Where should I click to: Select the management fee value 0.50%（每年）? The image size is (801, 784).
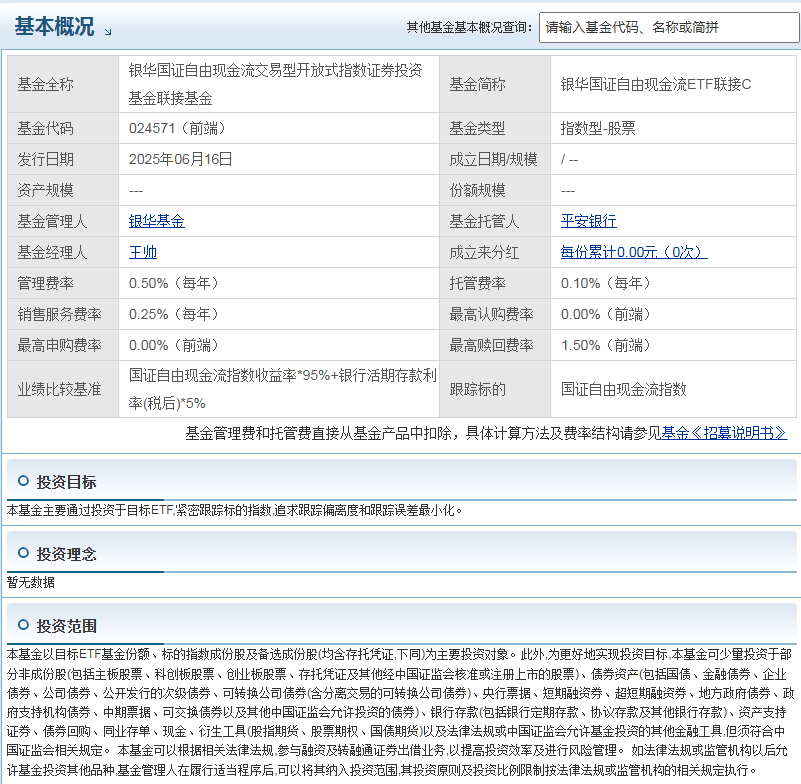point(174,283)
